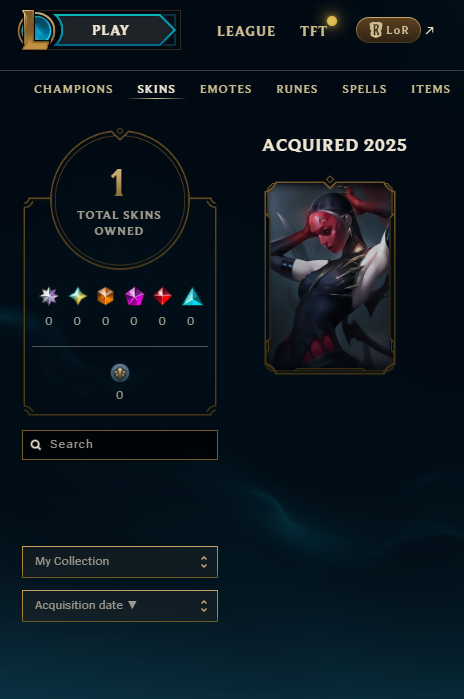Select the acquired skin splash art card
Image resolution: width=464 pixels, height=699 pixels.
[330, 275]
